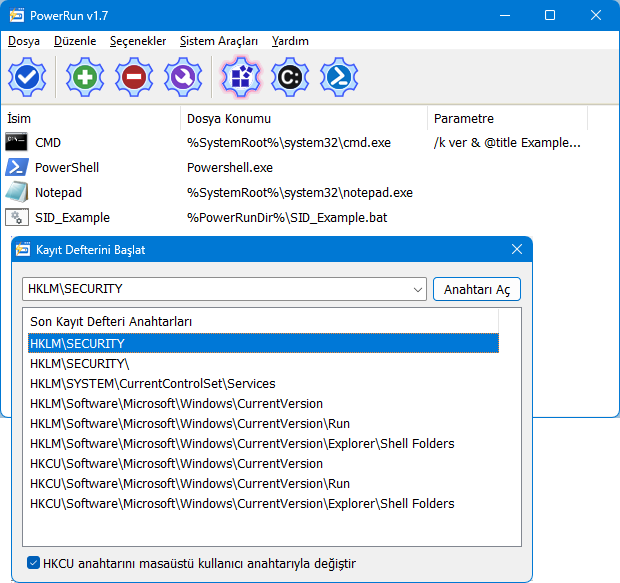Screen dimensions: 620x583
Task: Open the Sistem Araçları menu
Action: pos(219,41)
